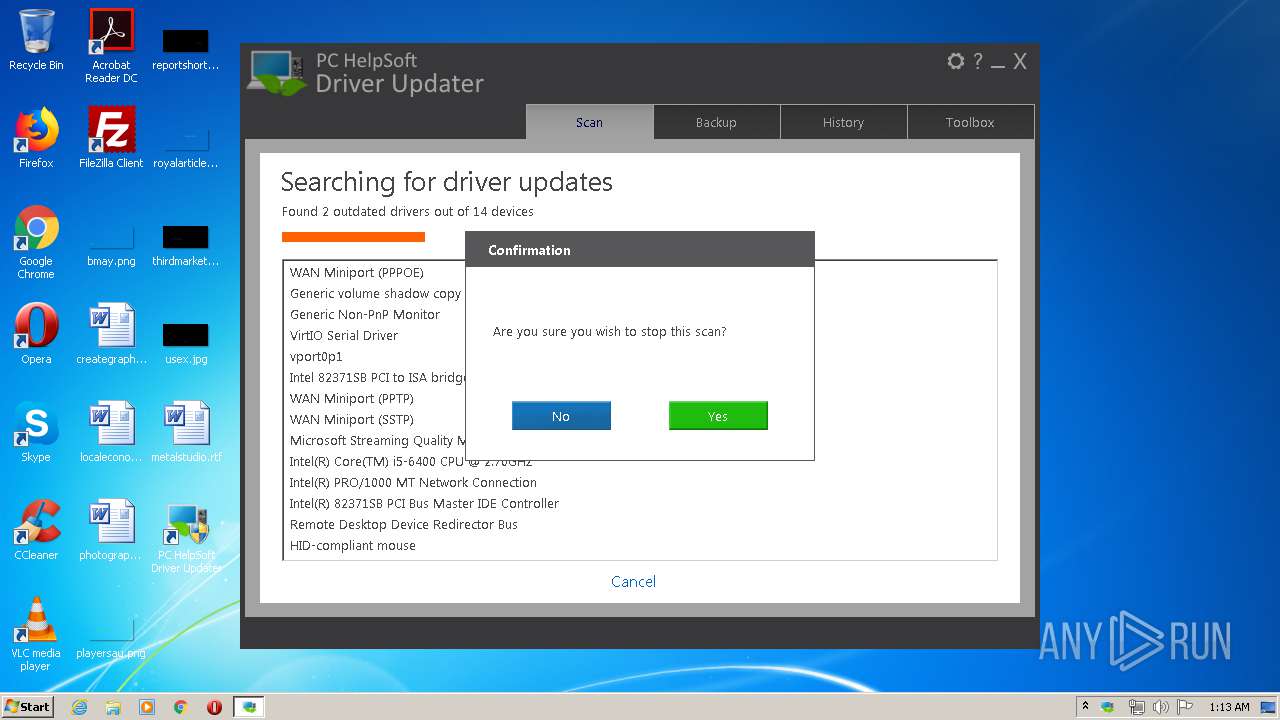Viewport: 1280px width, 720px height.
Task: Open Action Center flag icon
Action: click(x=1185, y=707)
